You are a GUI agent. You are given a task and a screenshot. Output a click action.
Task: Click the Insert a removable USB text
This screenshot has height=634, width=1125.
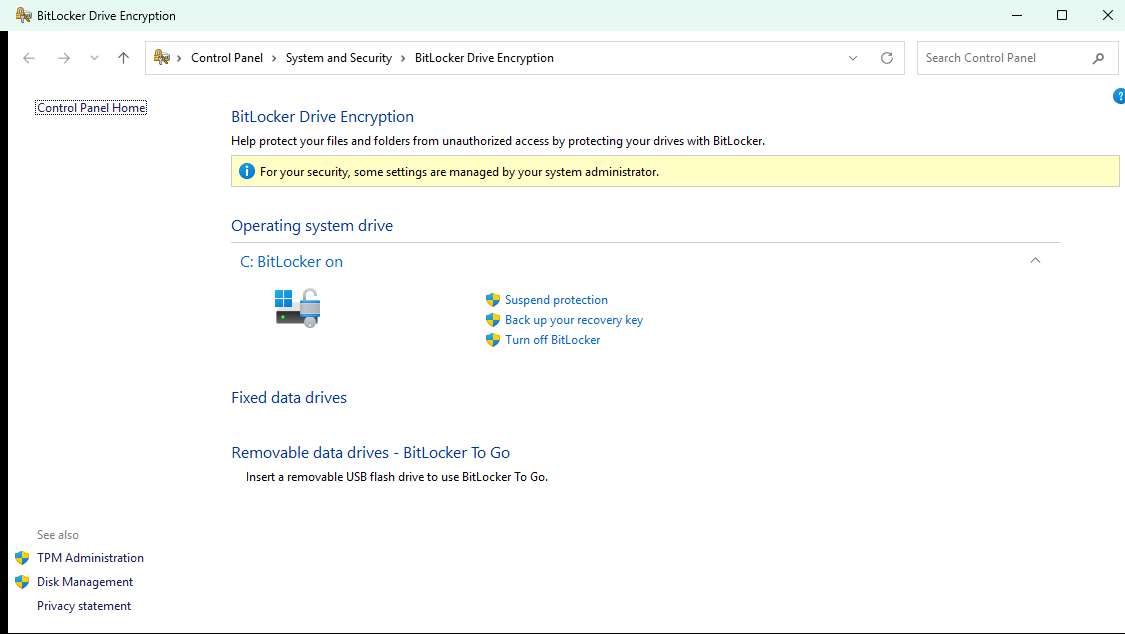point(397,477)
